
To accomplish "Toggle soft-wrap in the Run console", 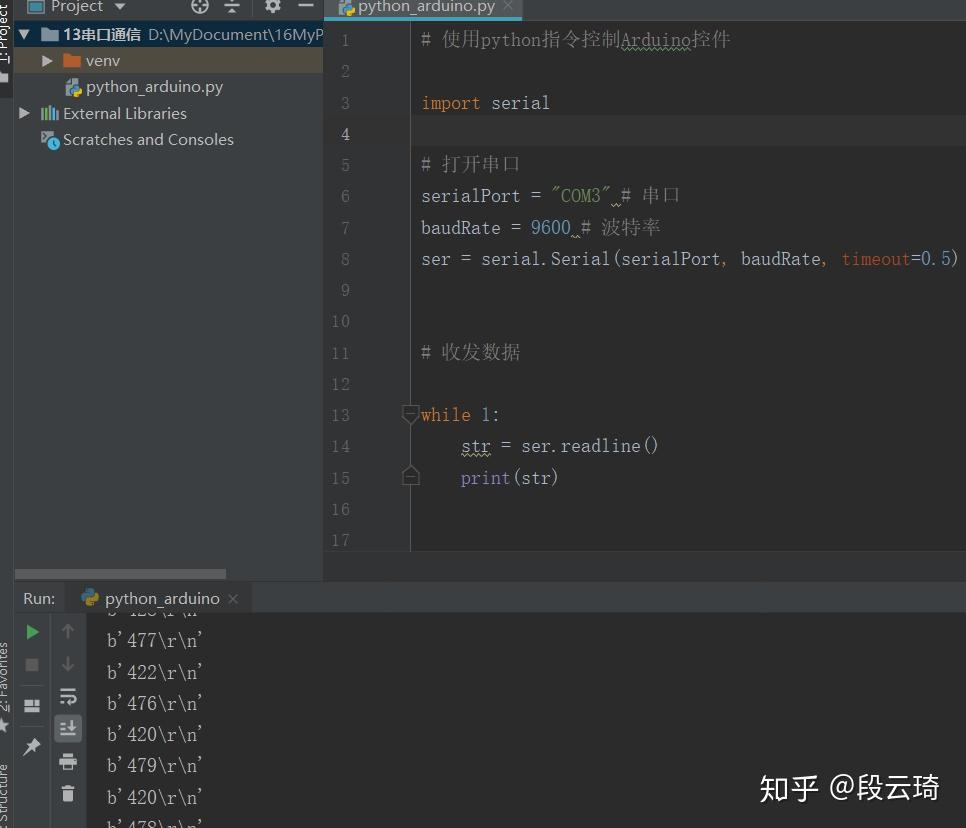I will click(67, 697).
